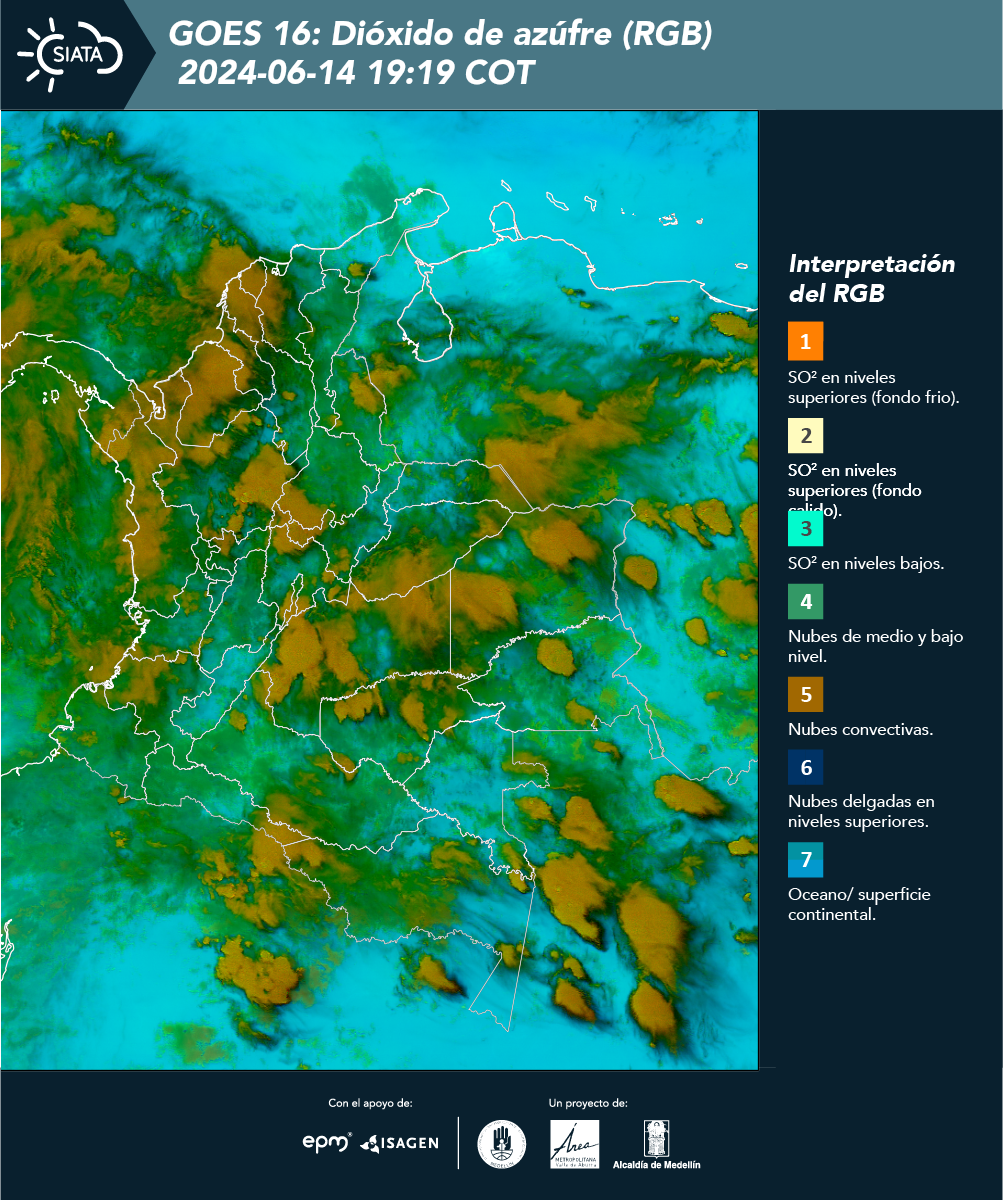Click the "Nubes delgadas en niveles superiores." label
Image resolution: width=1003 pixels, height=1200 pixels.
861,811
